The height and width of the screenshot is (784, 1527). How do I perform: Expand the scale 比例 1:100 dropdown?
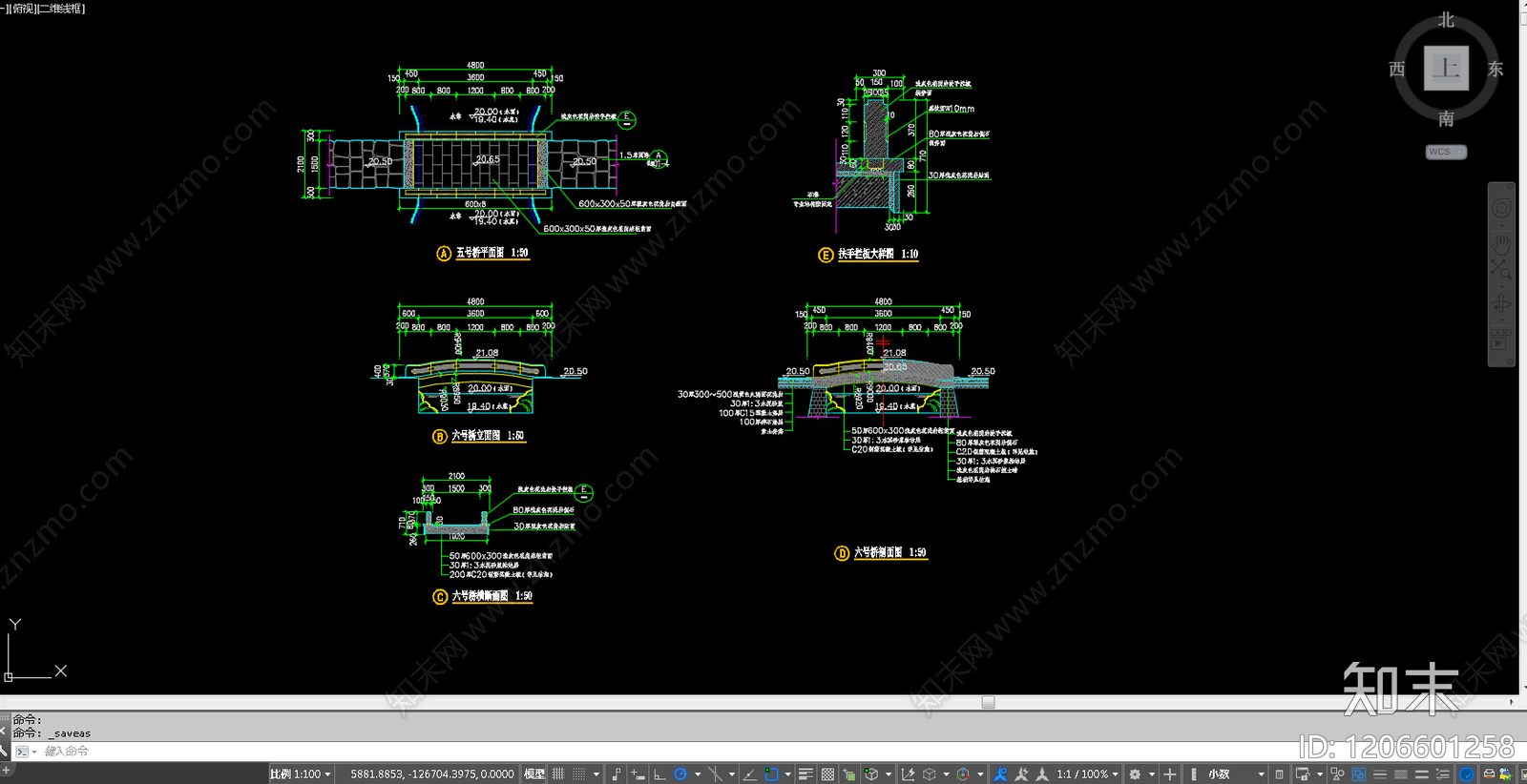click(301, 774)
